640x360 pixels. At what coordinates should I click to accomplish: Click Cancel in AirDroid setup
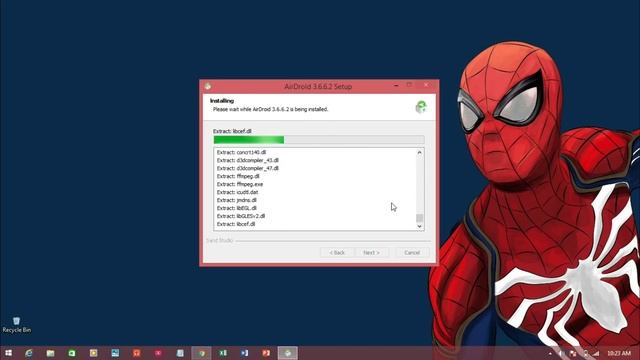coord(412,253)
